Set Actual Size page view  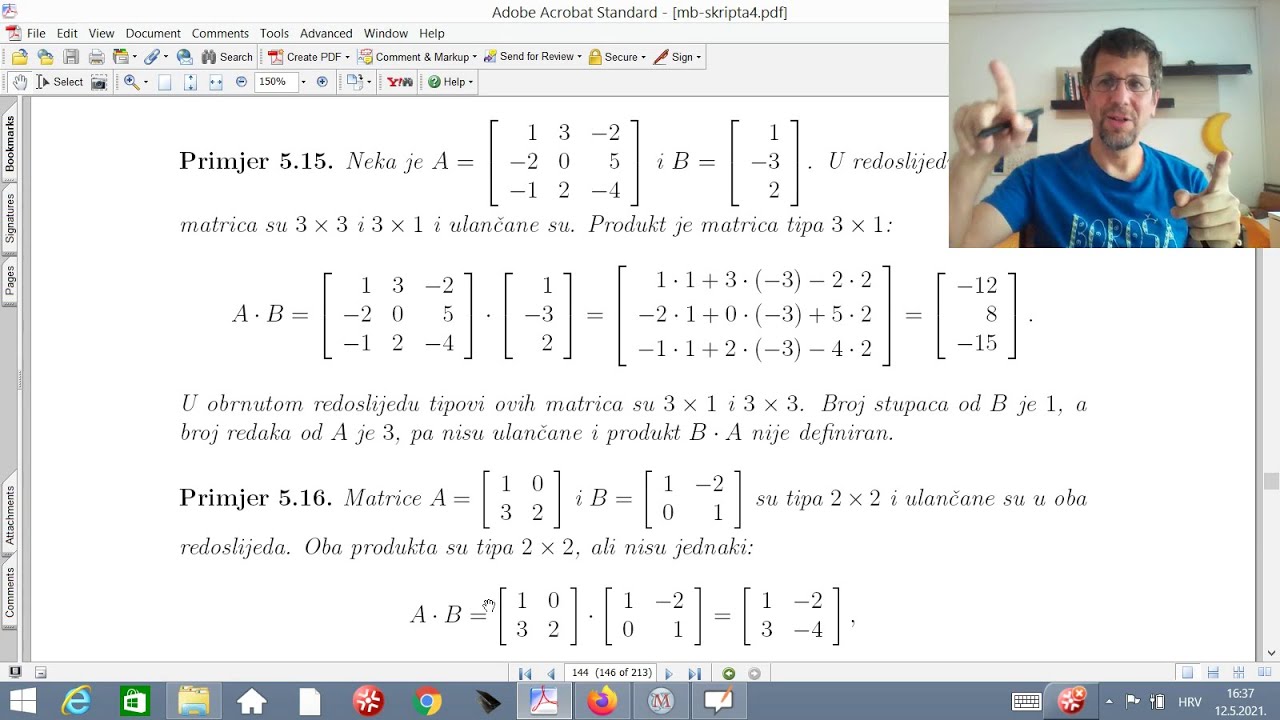(165, 82)
